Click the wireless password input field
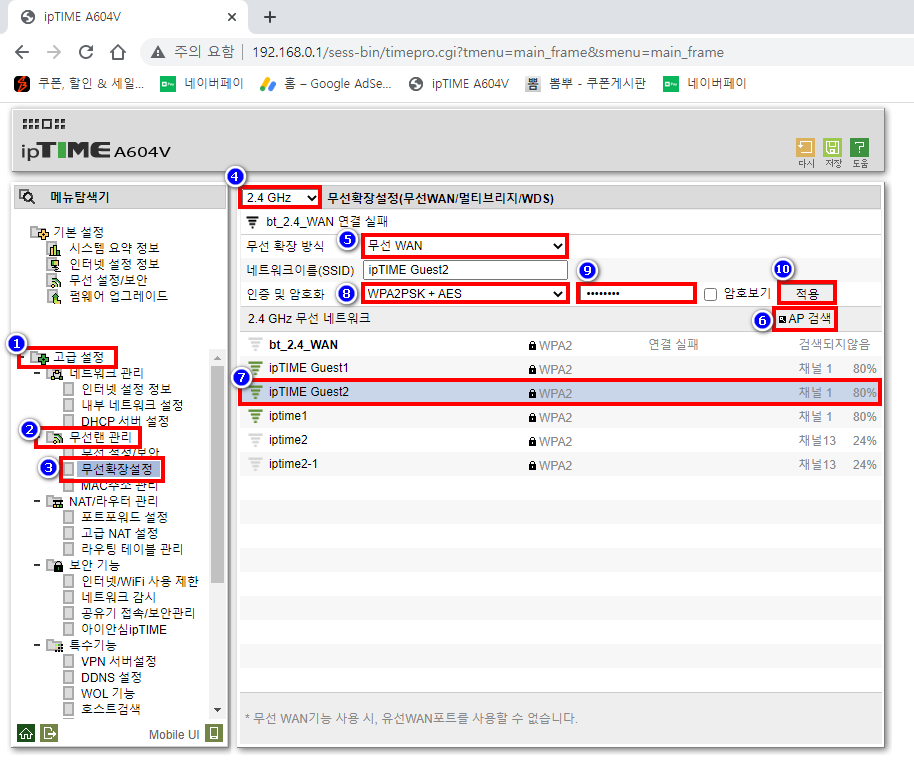 (x=637, y=294)
